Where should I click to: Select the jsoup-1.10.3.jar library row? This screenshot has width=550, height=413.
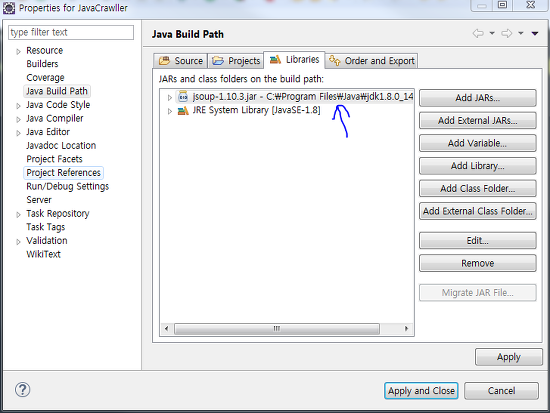coord(294,96)
